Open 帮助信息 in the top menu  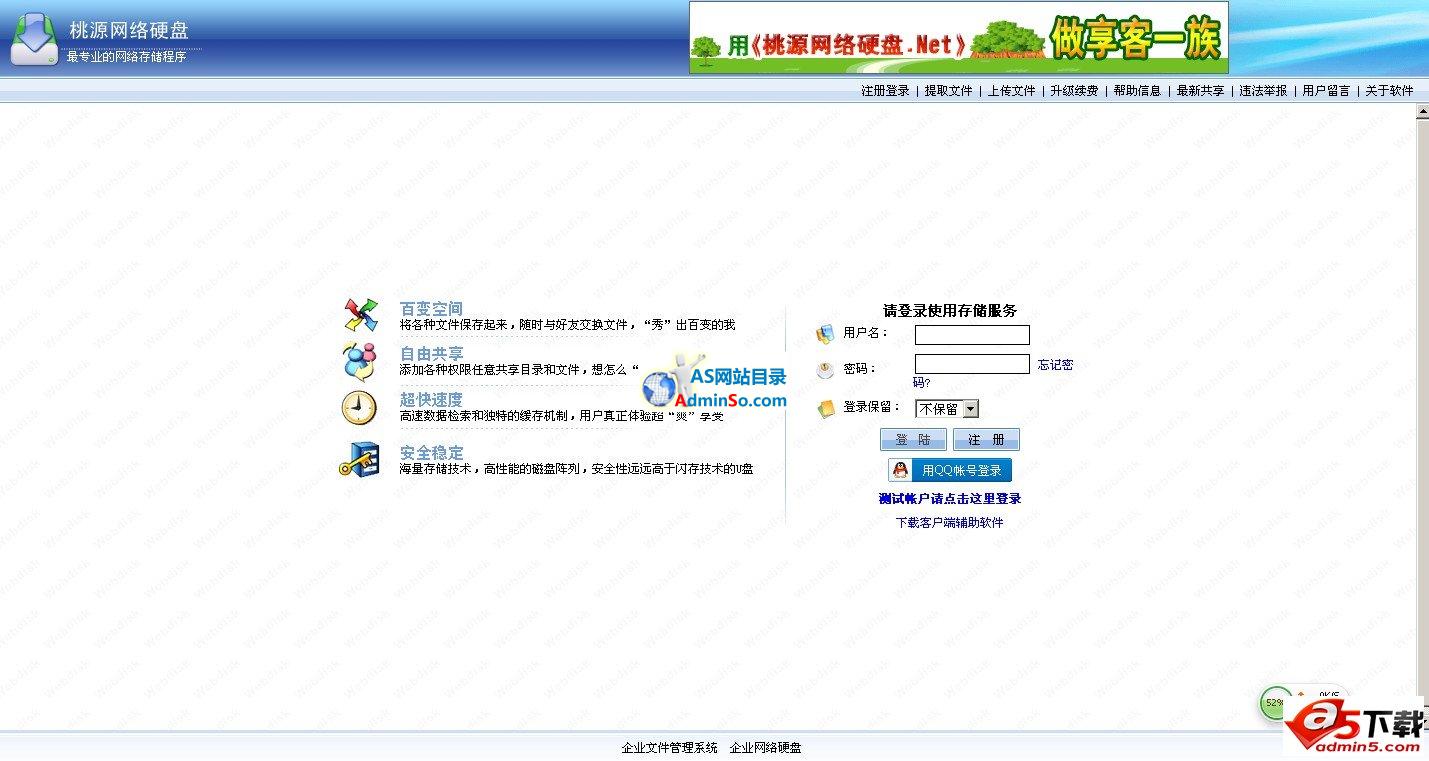click(x=1137, y=91)
